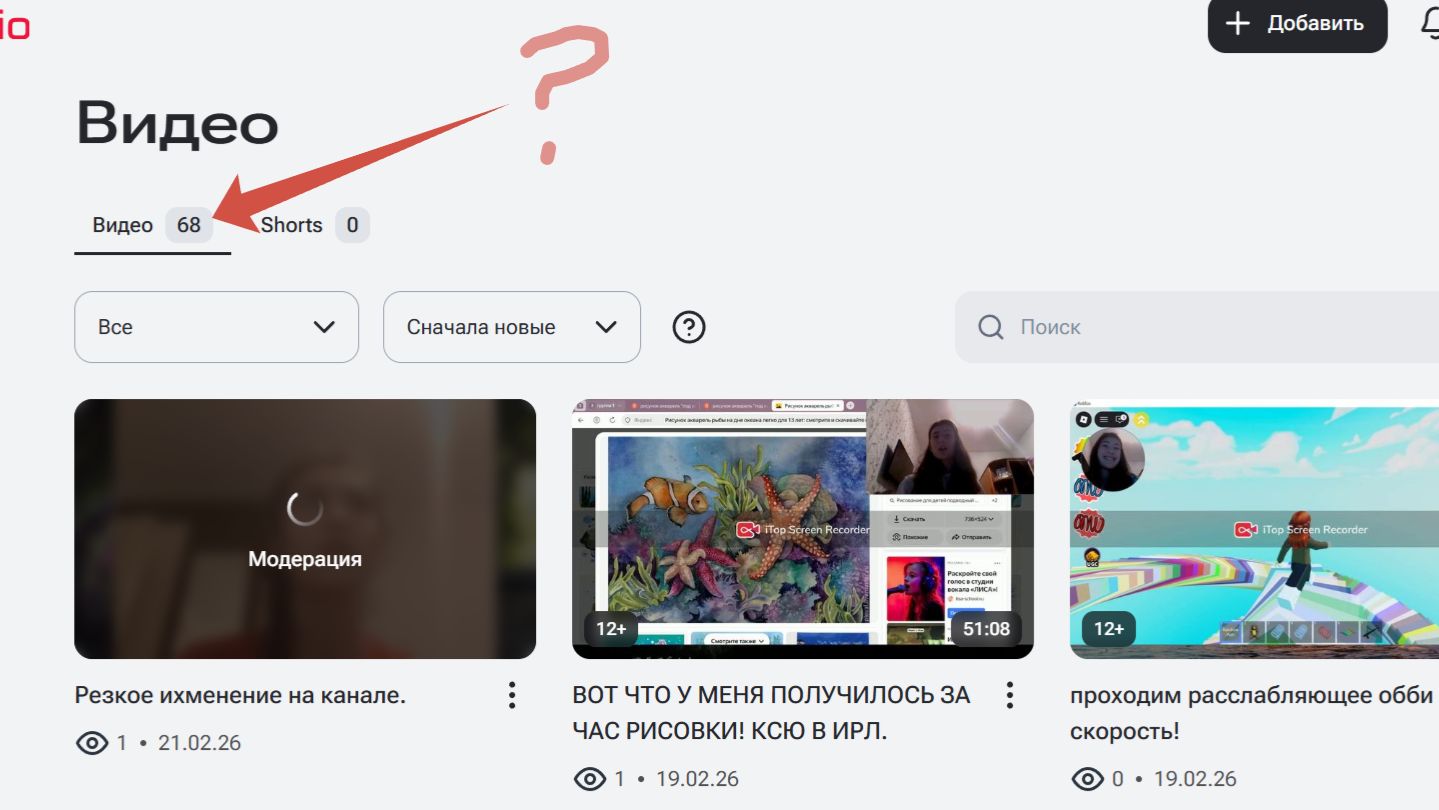
Task: Click the Видео page heading
Action: tap(177, 123)
